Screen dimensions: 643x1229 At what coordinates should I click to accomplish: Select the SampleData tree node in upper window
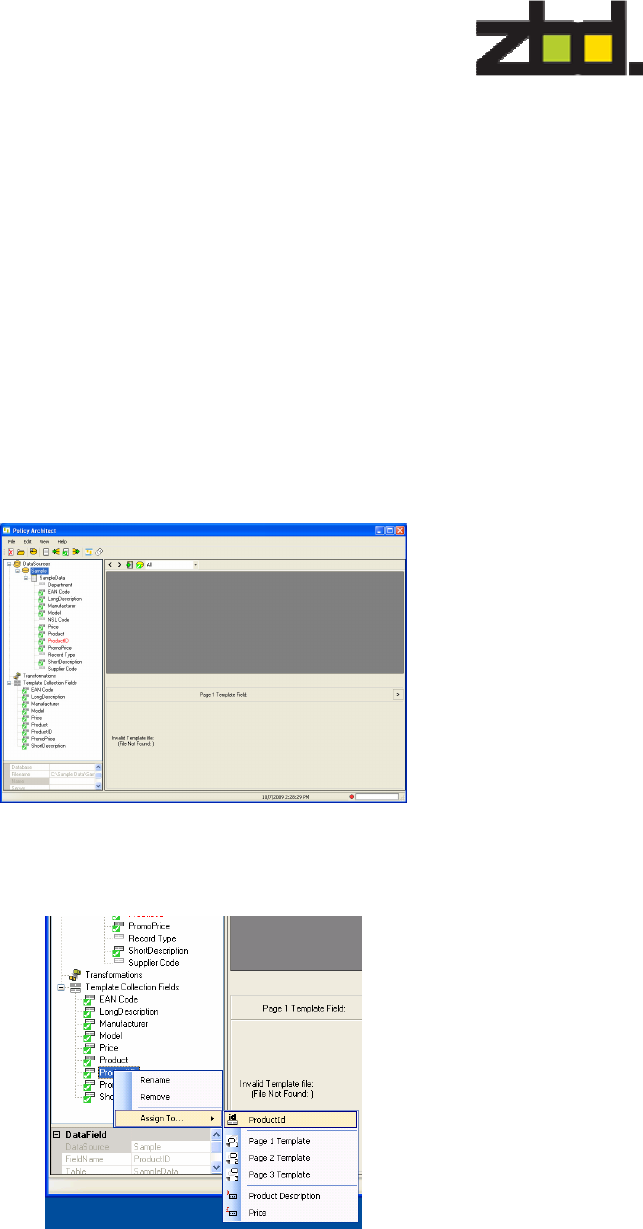coord(52,578)
